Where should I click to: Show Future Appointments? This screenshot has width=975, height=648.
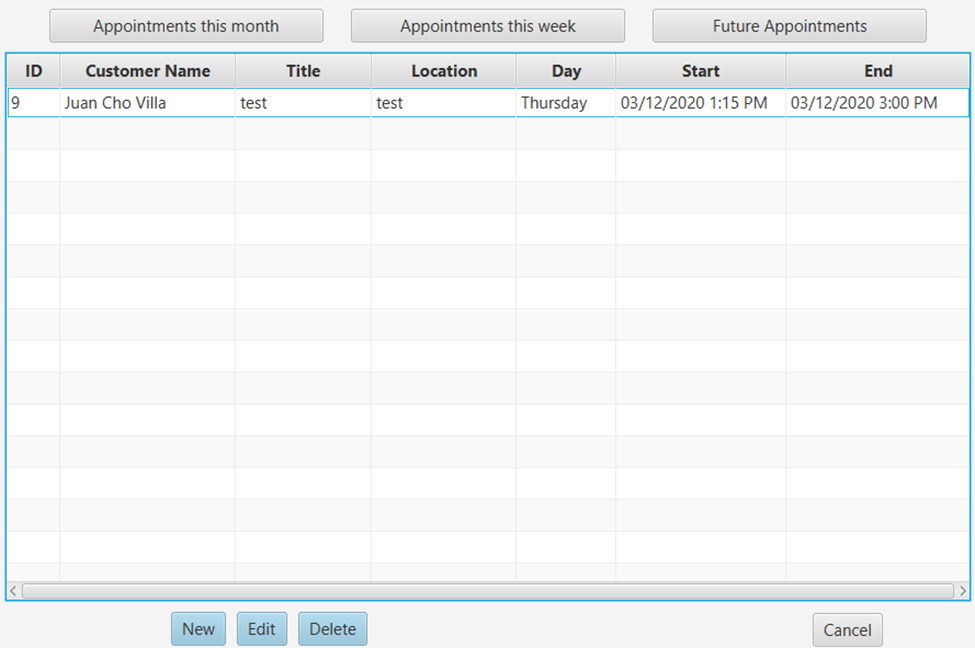pos(789,26)
